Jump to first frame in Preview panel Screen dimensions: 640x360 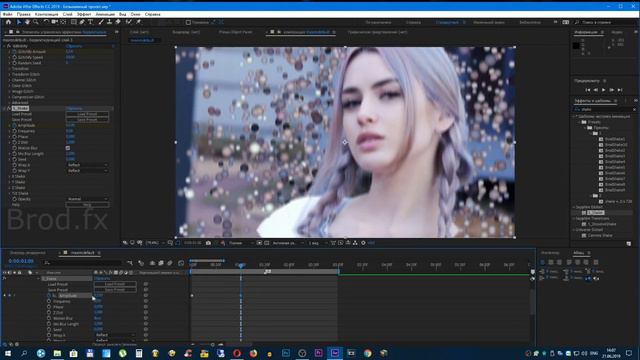point(588,90)
